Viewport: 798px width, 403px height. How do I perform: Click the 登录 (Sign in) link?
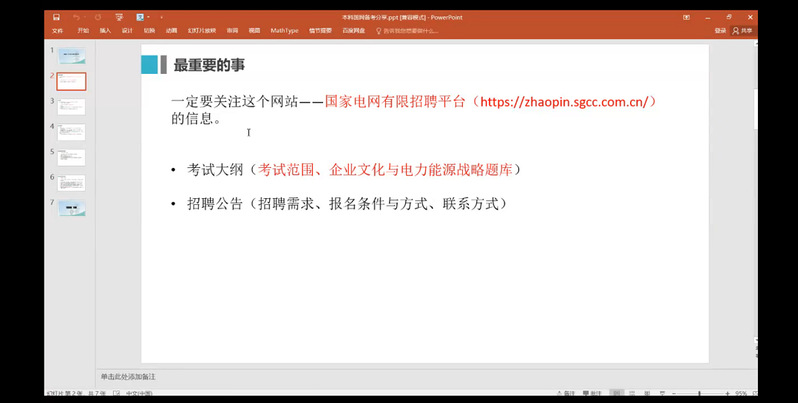pyautogui.click(x=720, y=31)
